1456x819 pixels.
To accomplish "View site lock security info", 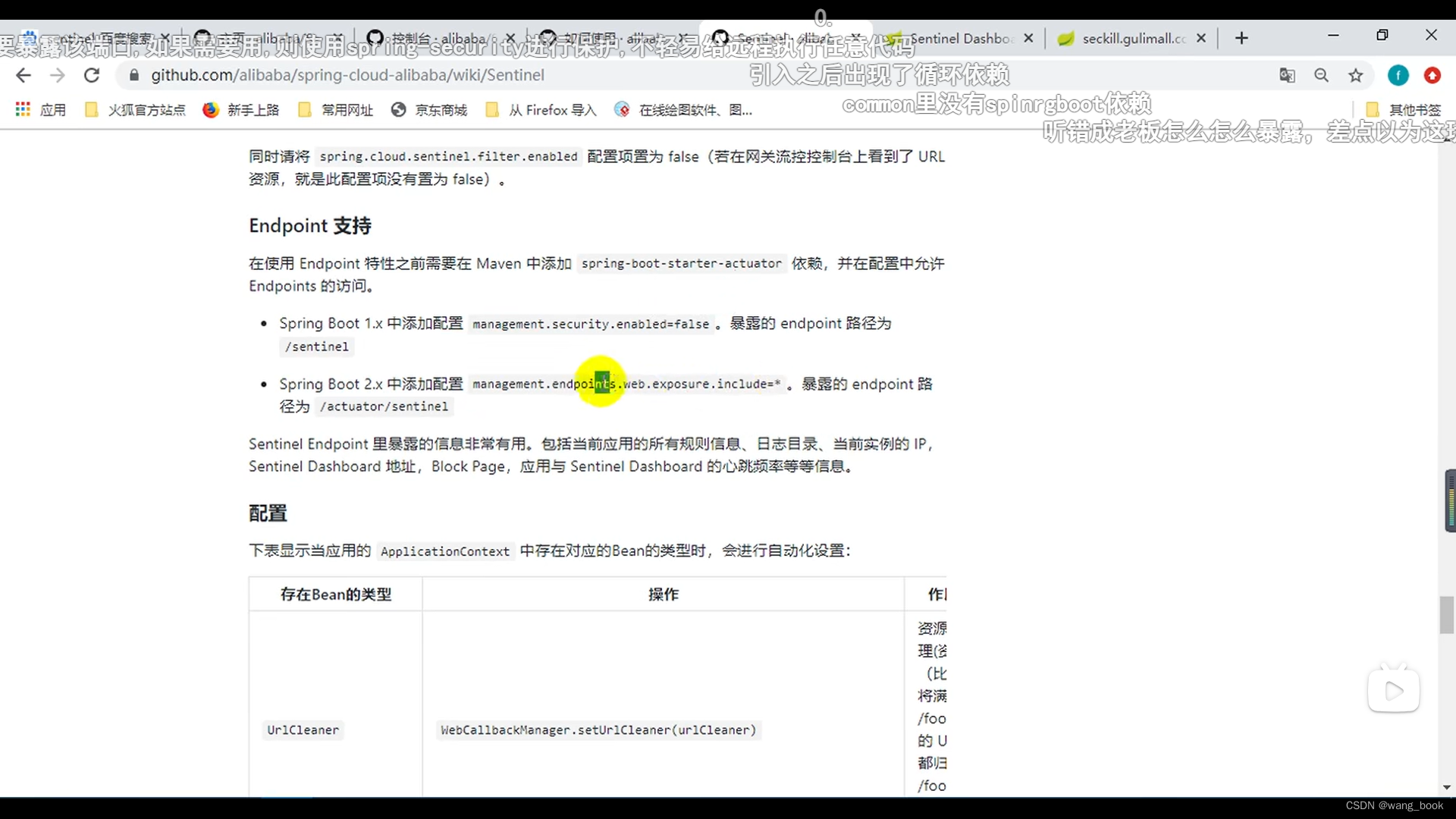I will [x=134, y=75].
